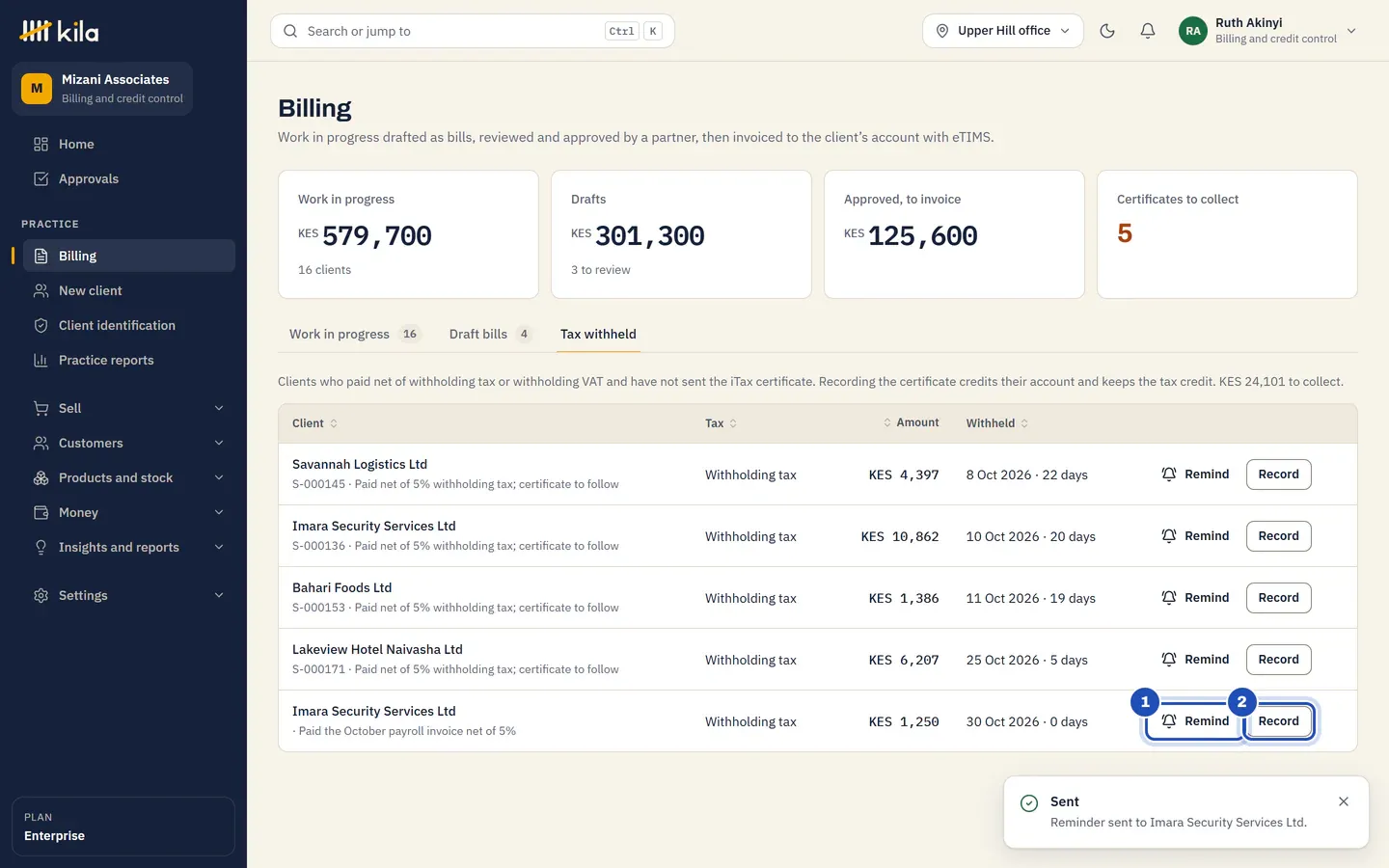Image resolution: width=1389 pixels, height=868 pixels.
Task: Open notifications bell icon
Action: click(x=1148, y=31)
